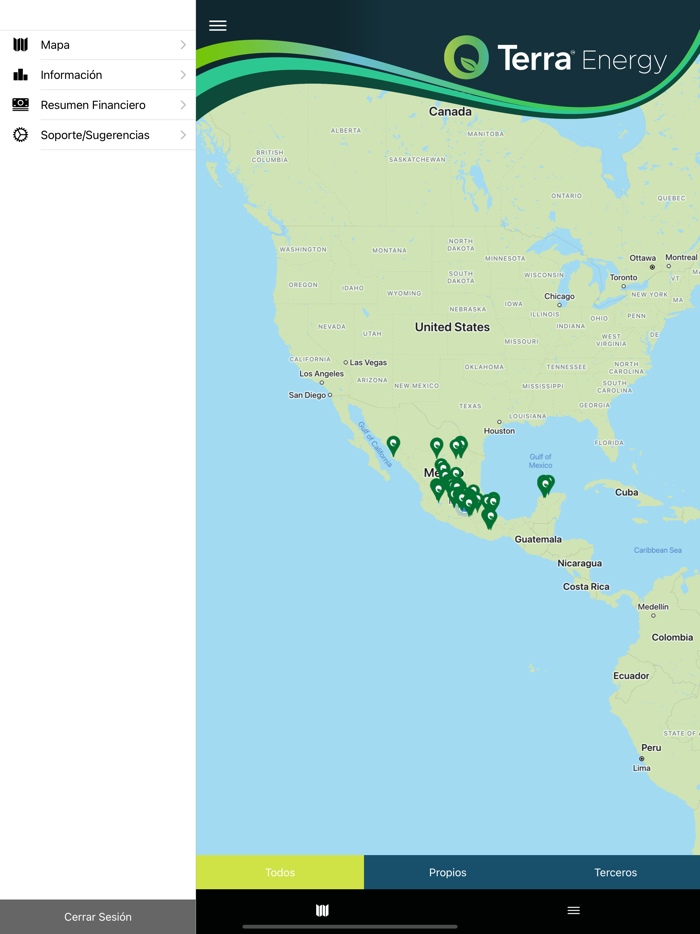Click the Gulf of Mexico label
The width and height of the screenshot is (700, 934).
pos(540,461)
